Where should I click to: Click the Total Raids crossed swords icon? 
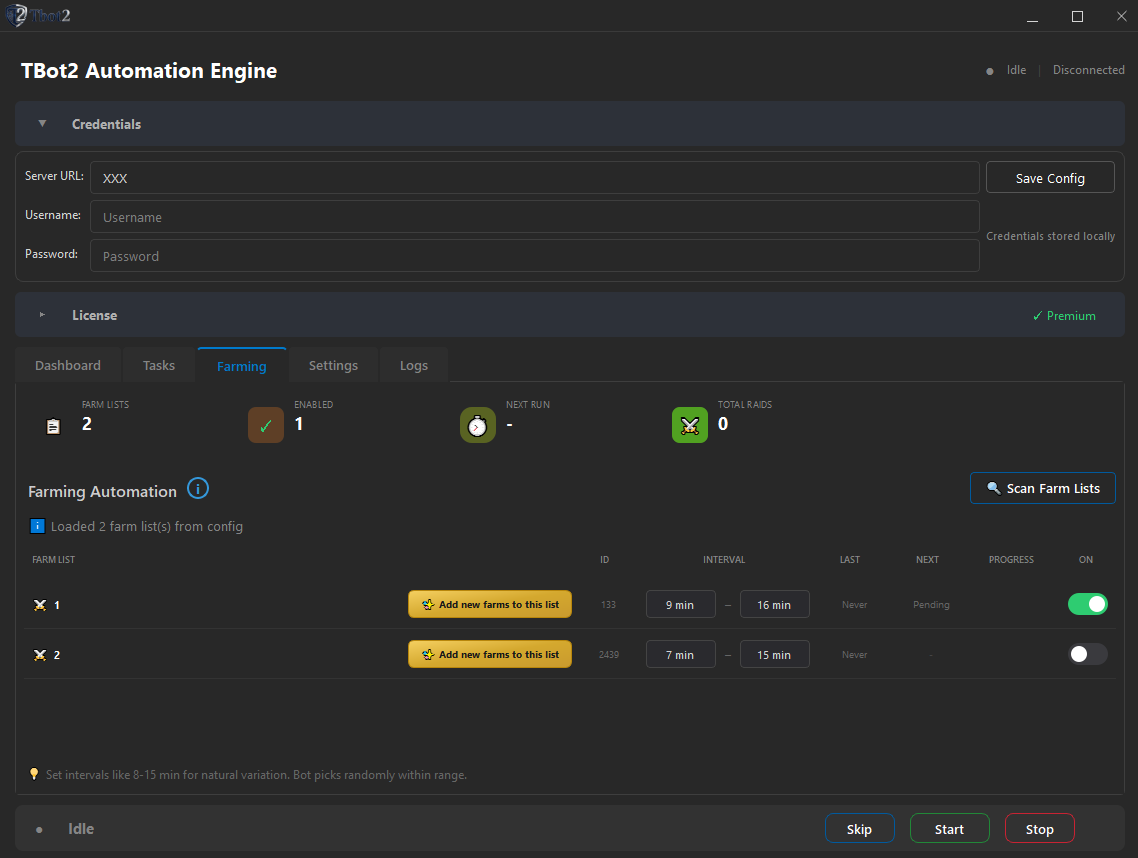(x=689, y=424)
